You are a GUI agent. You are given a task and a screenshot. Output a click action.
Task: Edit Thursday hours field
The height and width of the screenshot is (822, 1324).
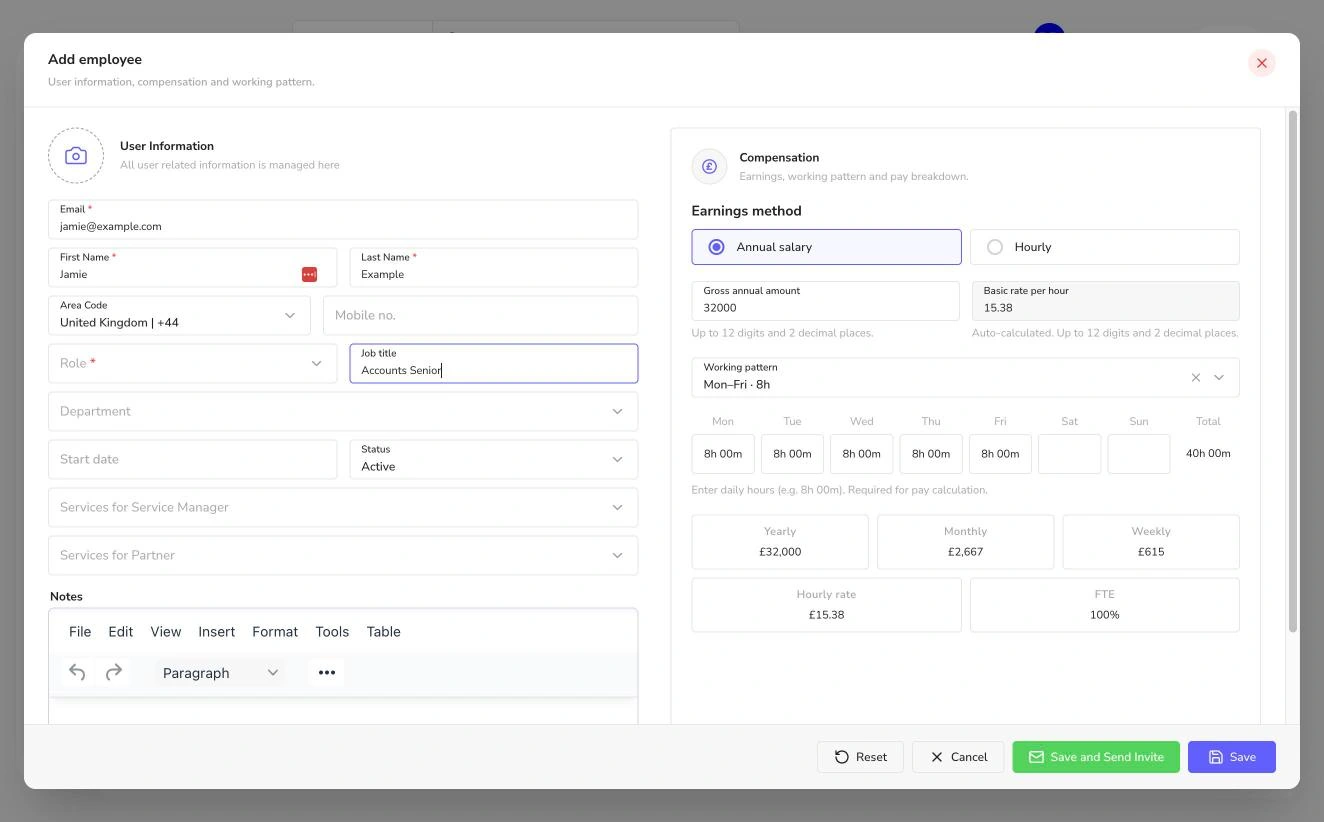coord(931,454)
